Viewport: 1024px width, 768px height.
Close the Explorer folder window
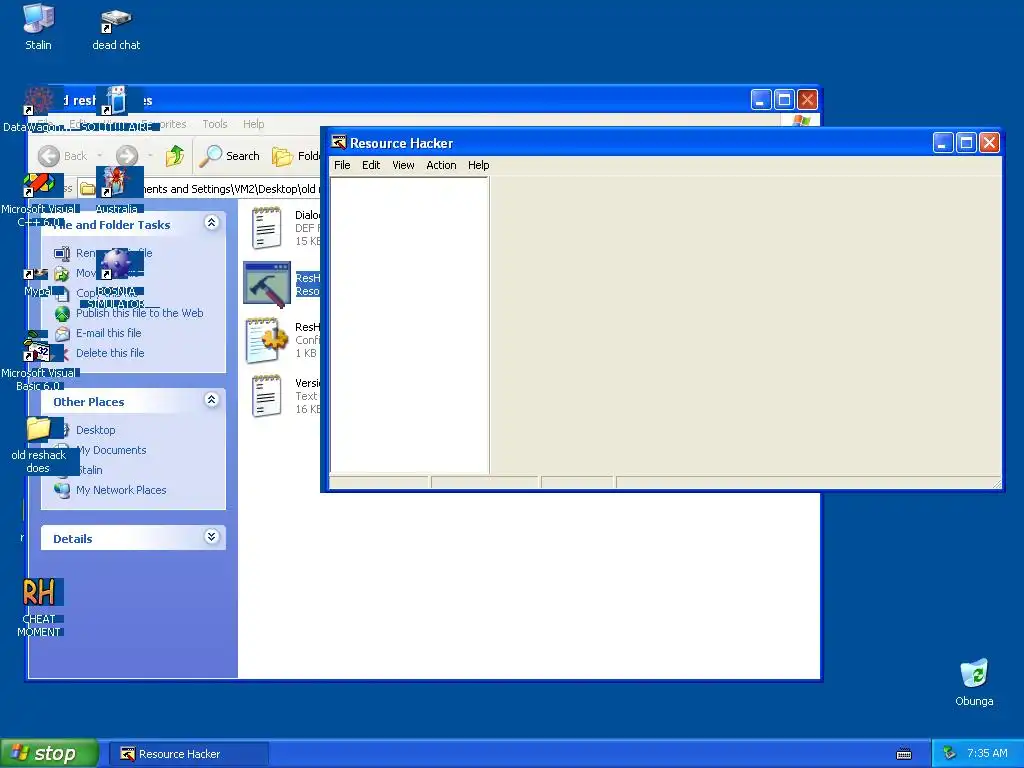tap(808, 100)
